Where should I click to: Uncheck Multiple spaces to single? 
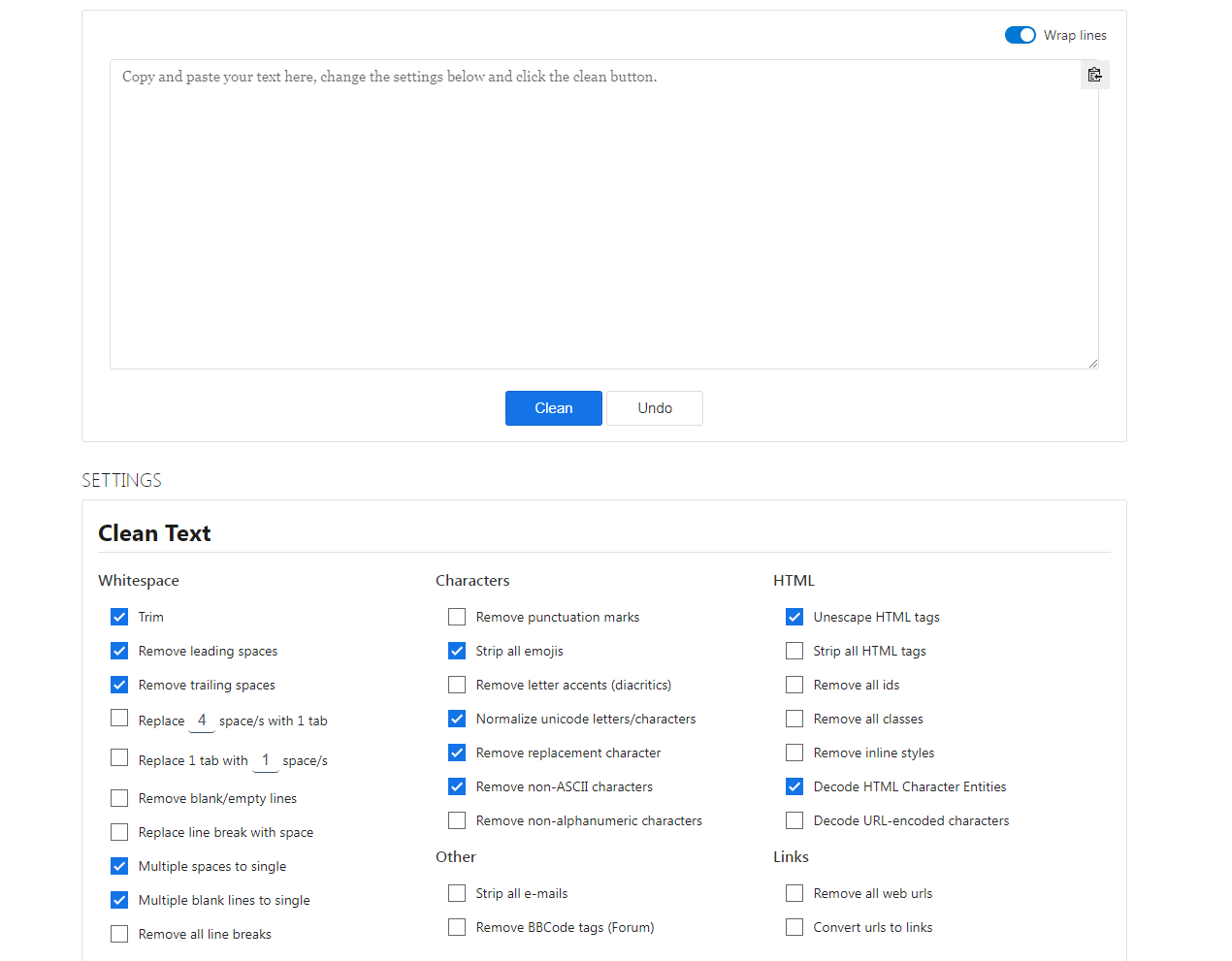click(118, 865)
